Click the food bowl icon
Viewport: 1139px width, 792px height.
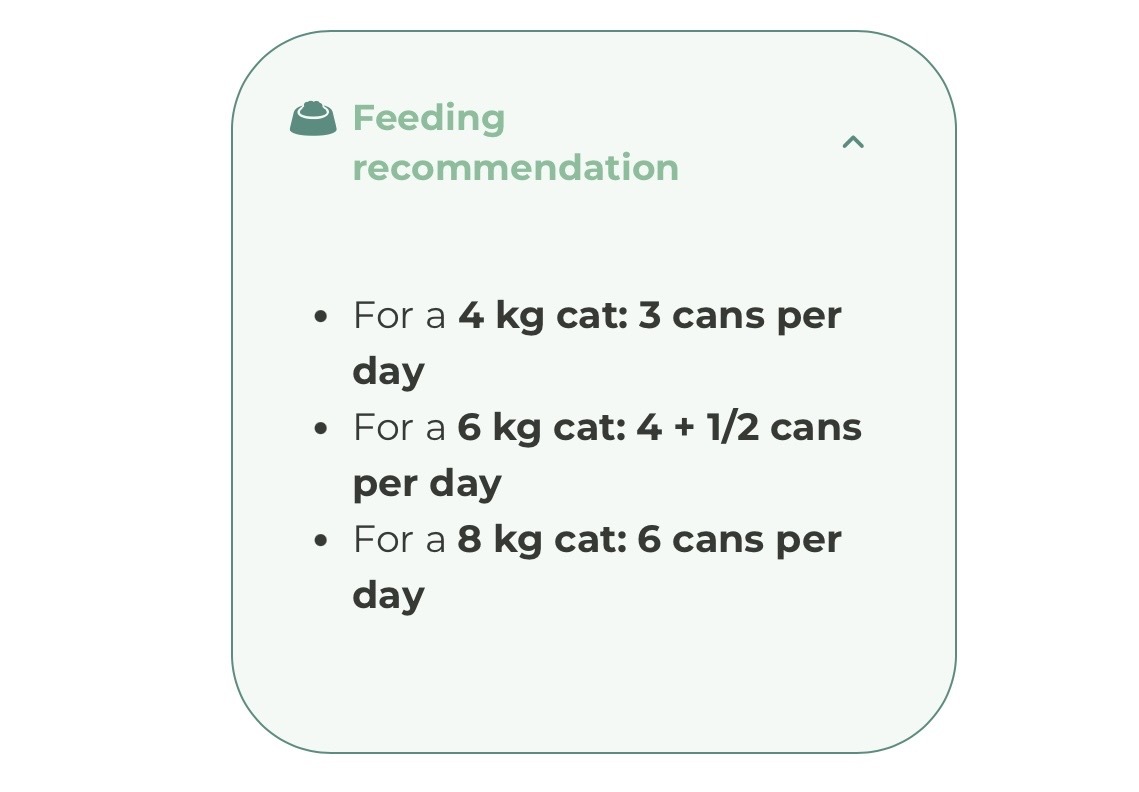coord(312,119)
